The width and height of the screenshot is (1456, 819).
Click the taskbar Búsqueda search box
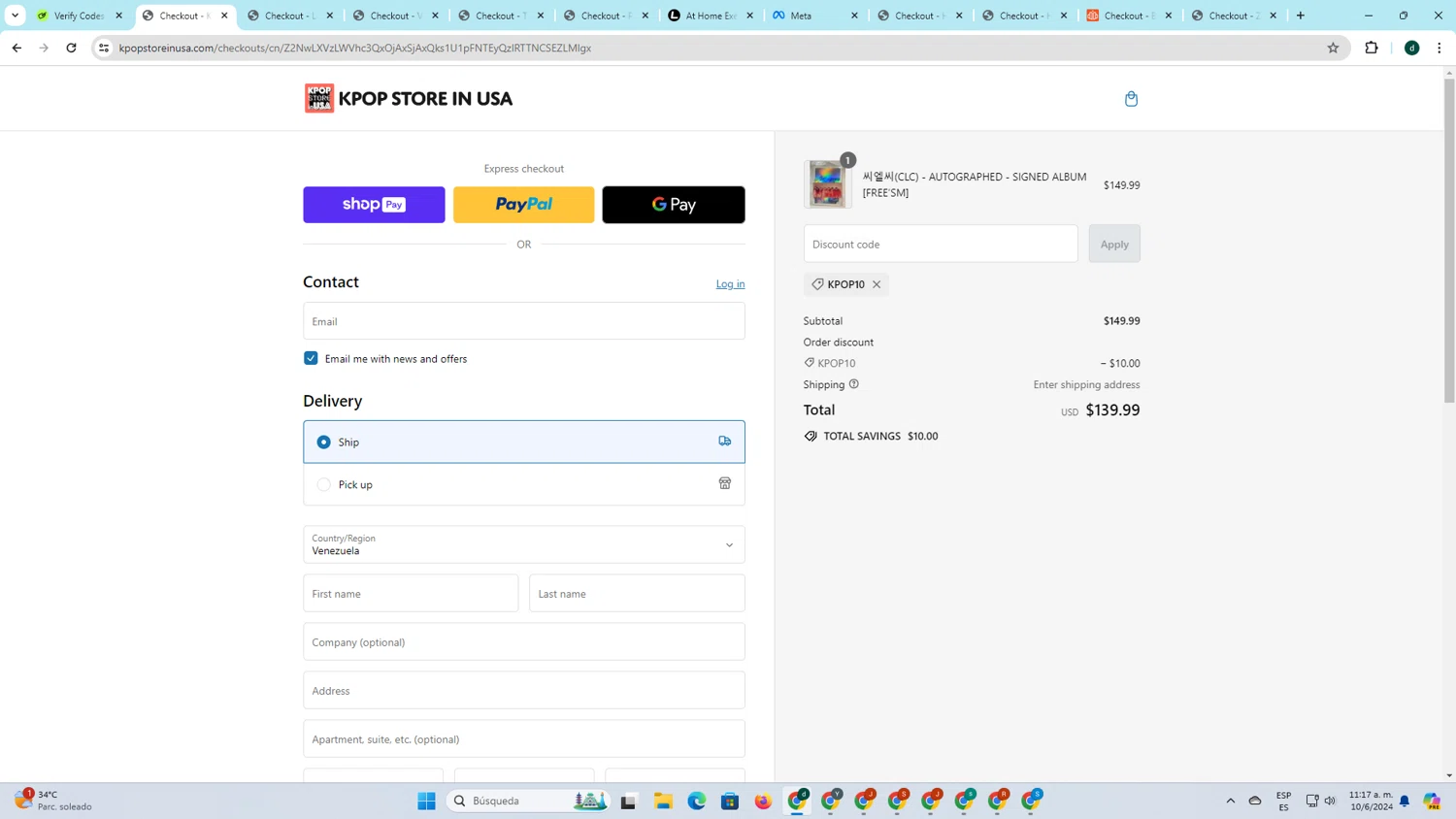point(529,801)
